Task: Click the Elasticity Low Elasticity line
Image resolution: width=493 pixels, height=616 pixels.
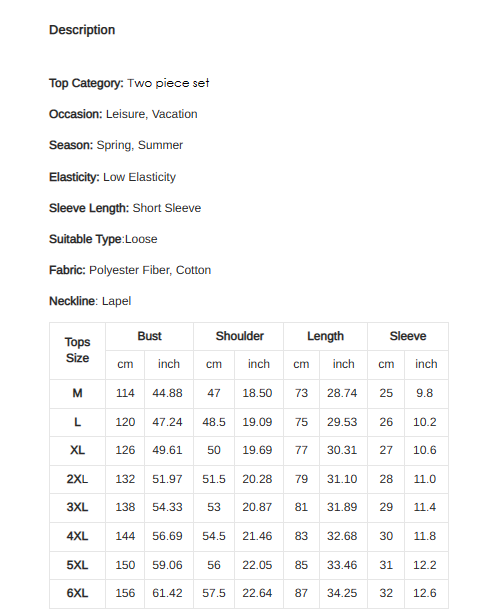Action: (x=112, y=177)
